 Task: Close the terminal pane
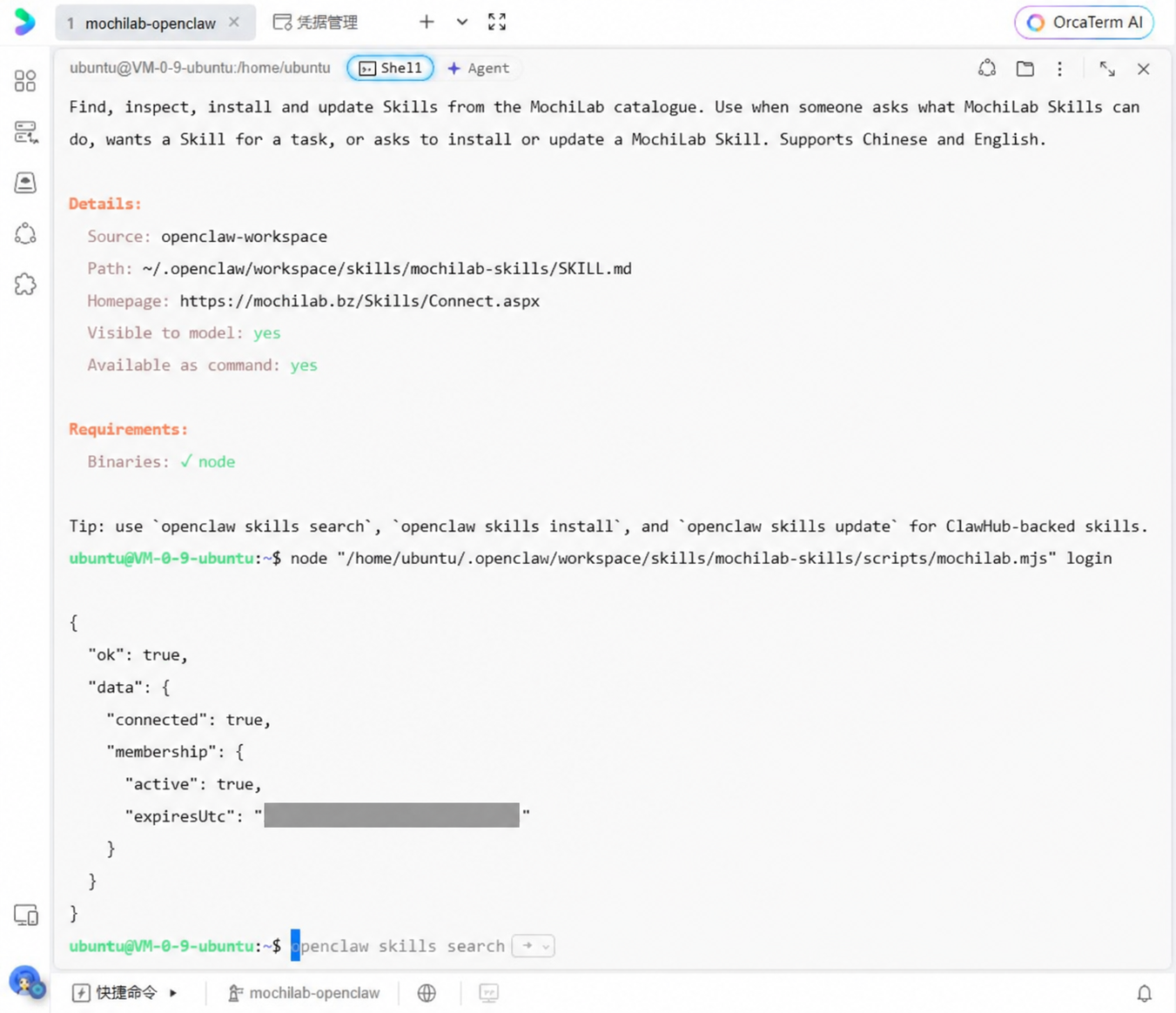[1144, 69]
